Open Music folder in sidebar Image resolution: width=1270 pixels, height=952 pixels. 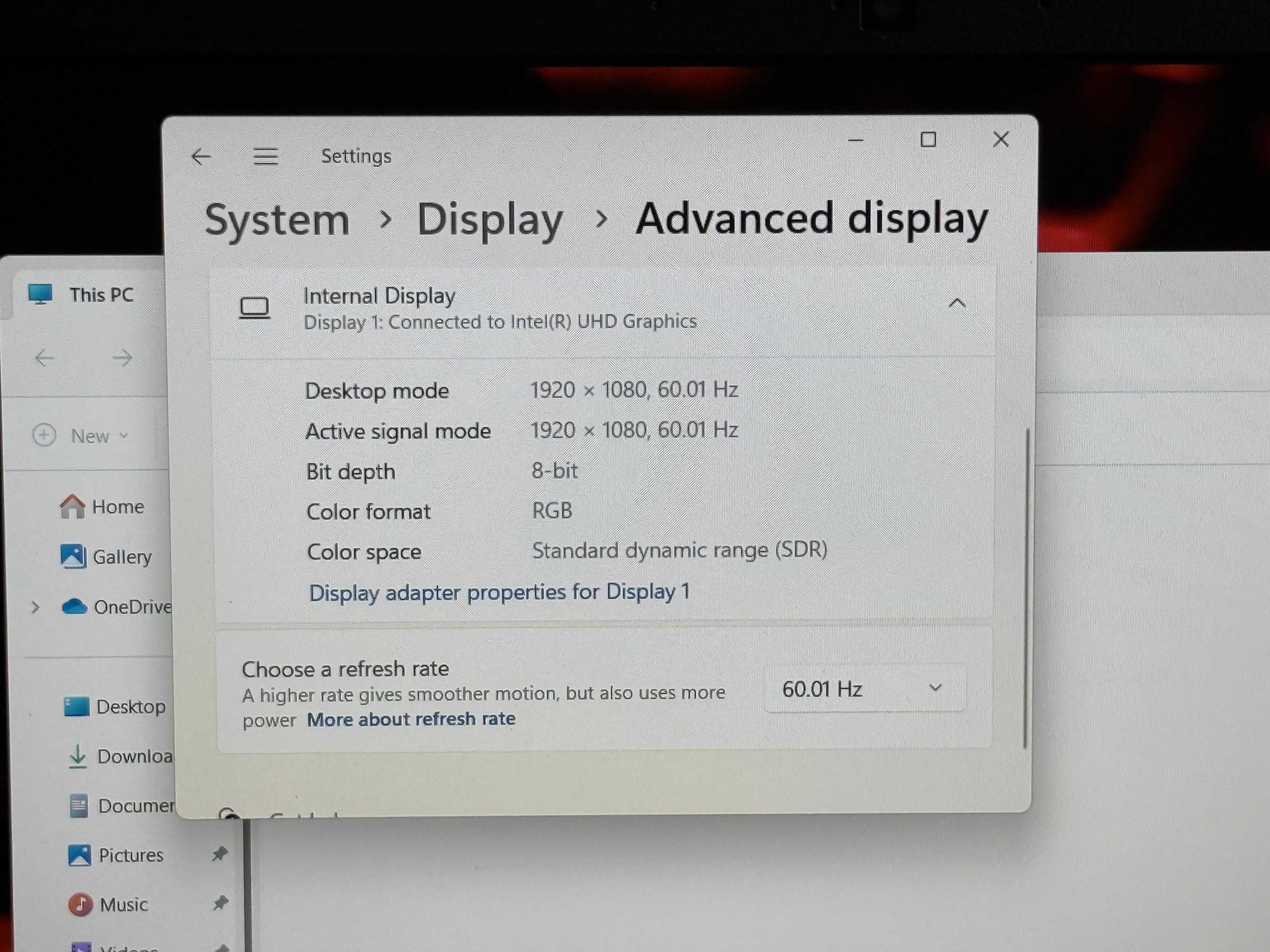(x=123, y=904)
